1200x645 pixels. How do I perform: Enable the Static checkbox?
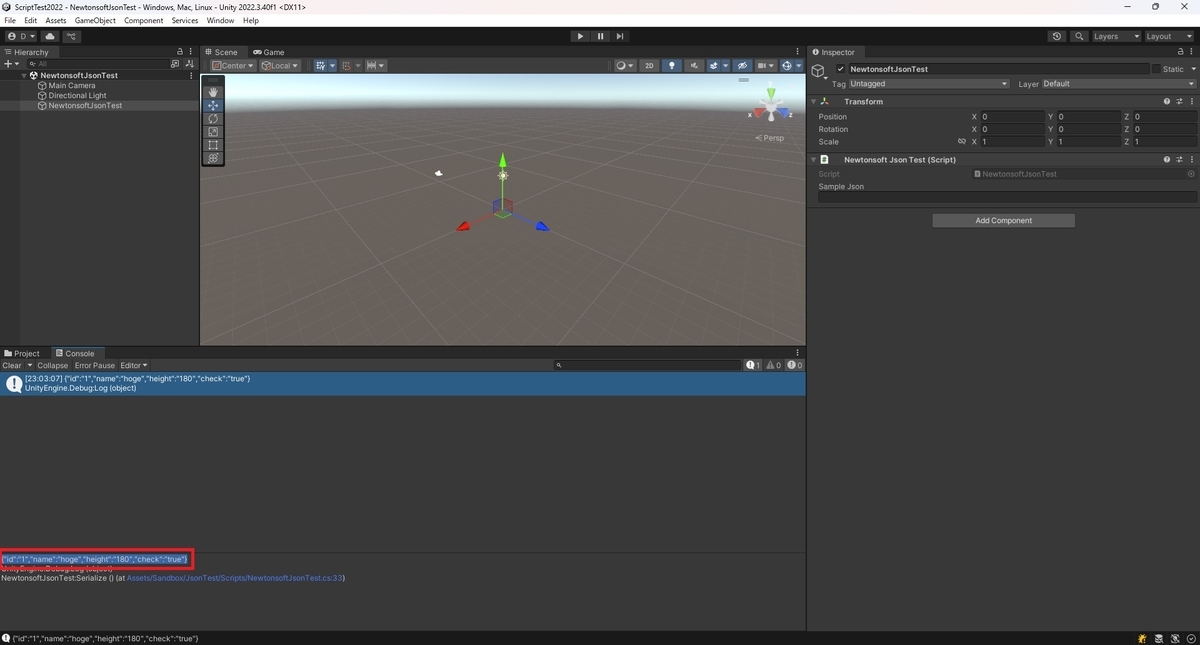1157,69
